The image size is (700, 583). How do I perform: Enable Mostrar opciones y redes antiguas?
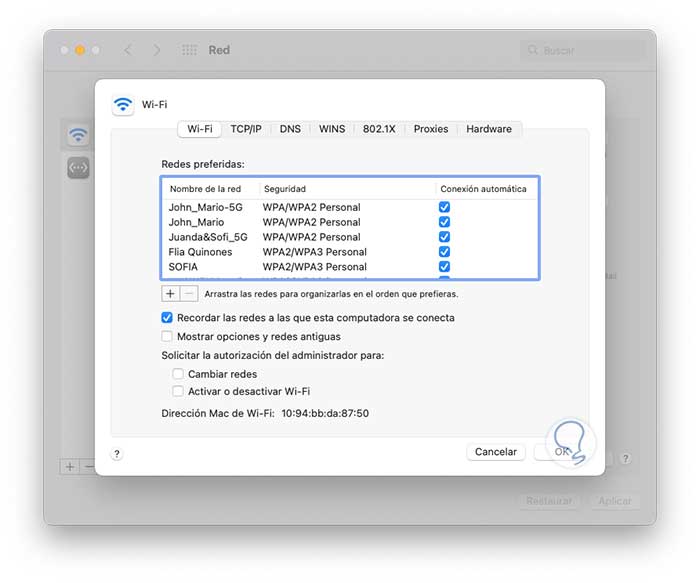point(167,336)
